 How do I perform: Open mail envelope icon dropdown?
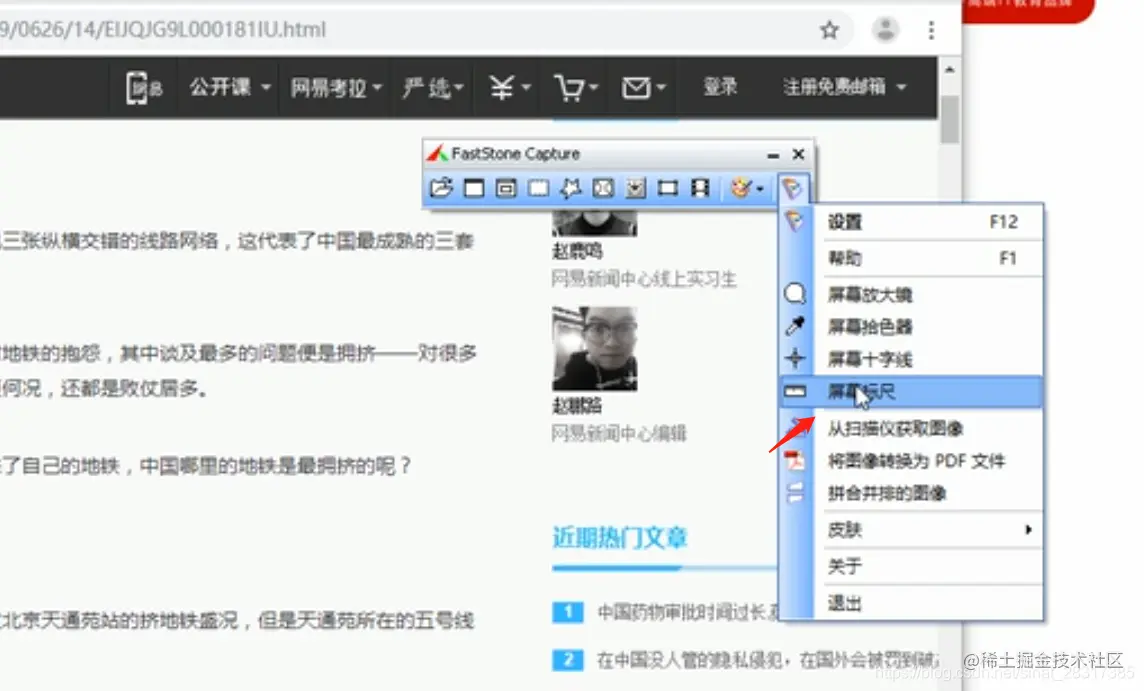click(643, 88)
